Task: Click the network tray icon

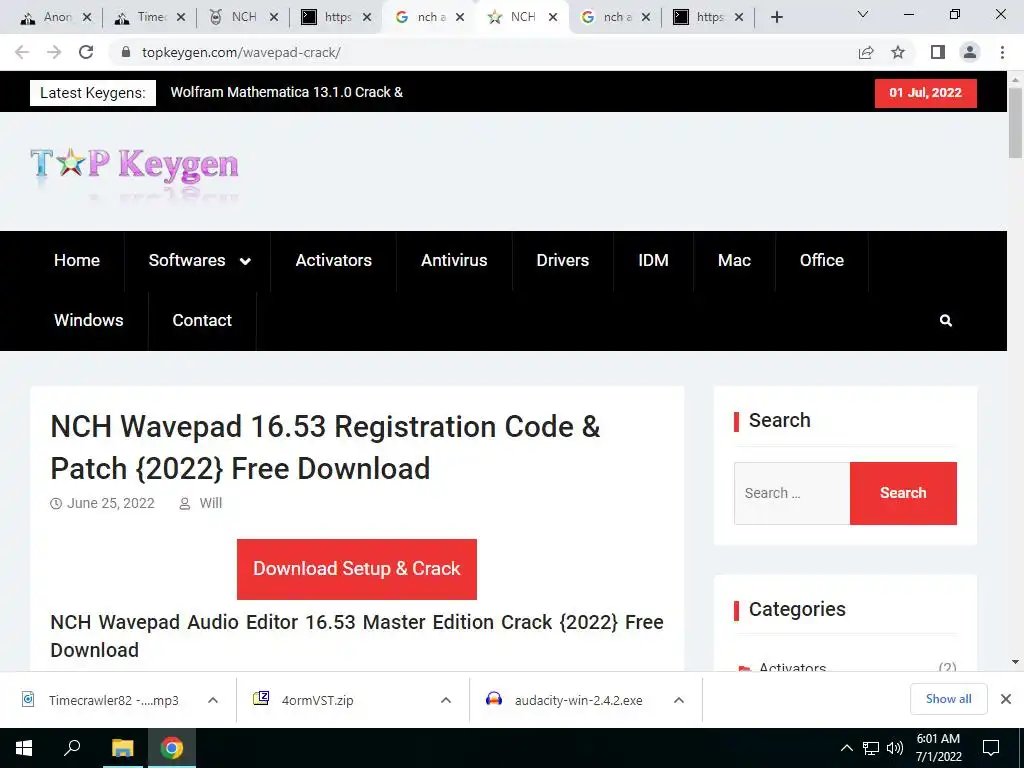Action: (871, 748)
